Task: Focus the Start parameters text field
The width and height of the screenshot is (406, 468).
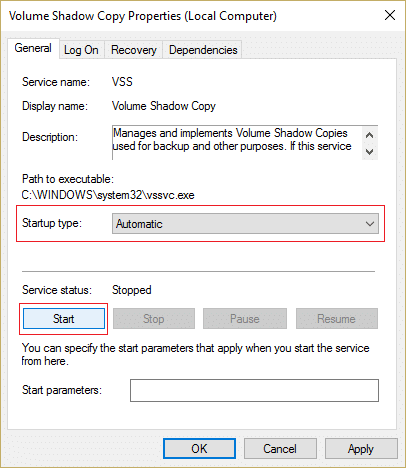Action: (254, 390)
